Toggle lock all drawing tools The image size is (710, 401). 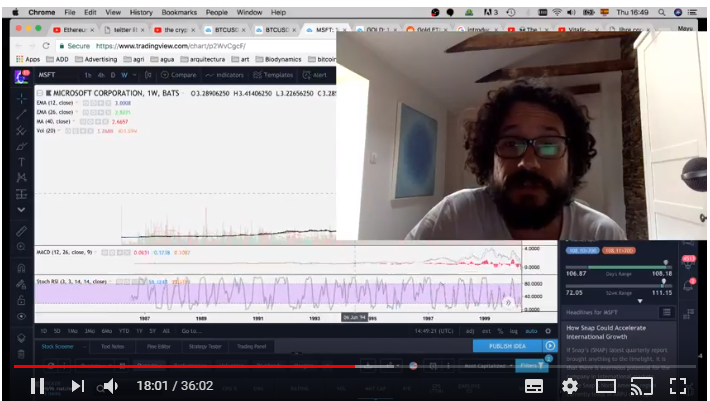21,300
